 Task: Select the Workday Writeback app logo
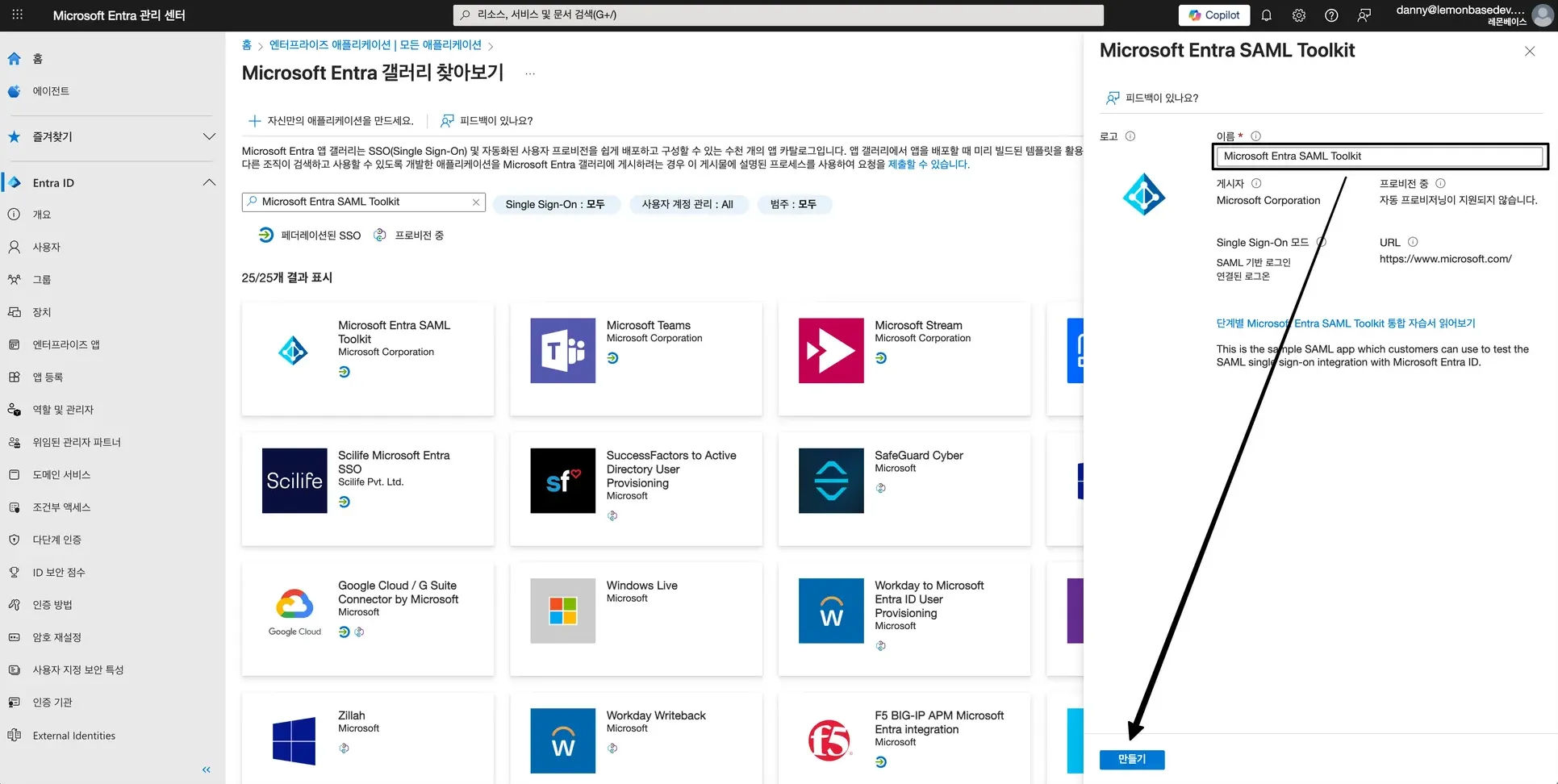point(562,740)
